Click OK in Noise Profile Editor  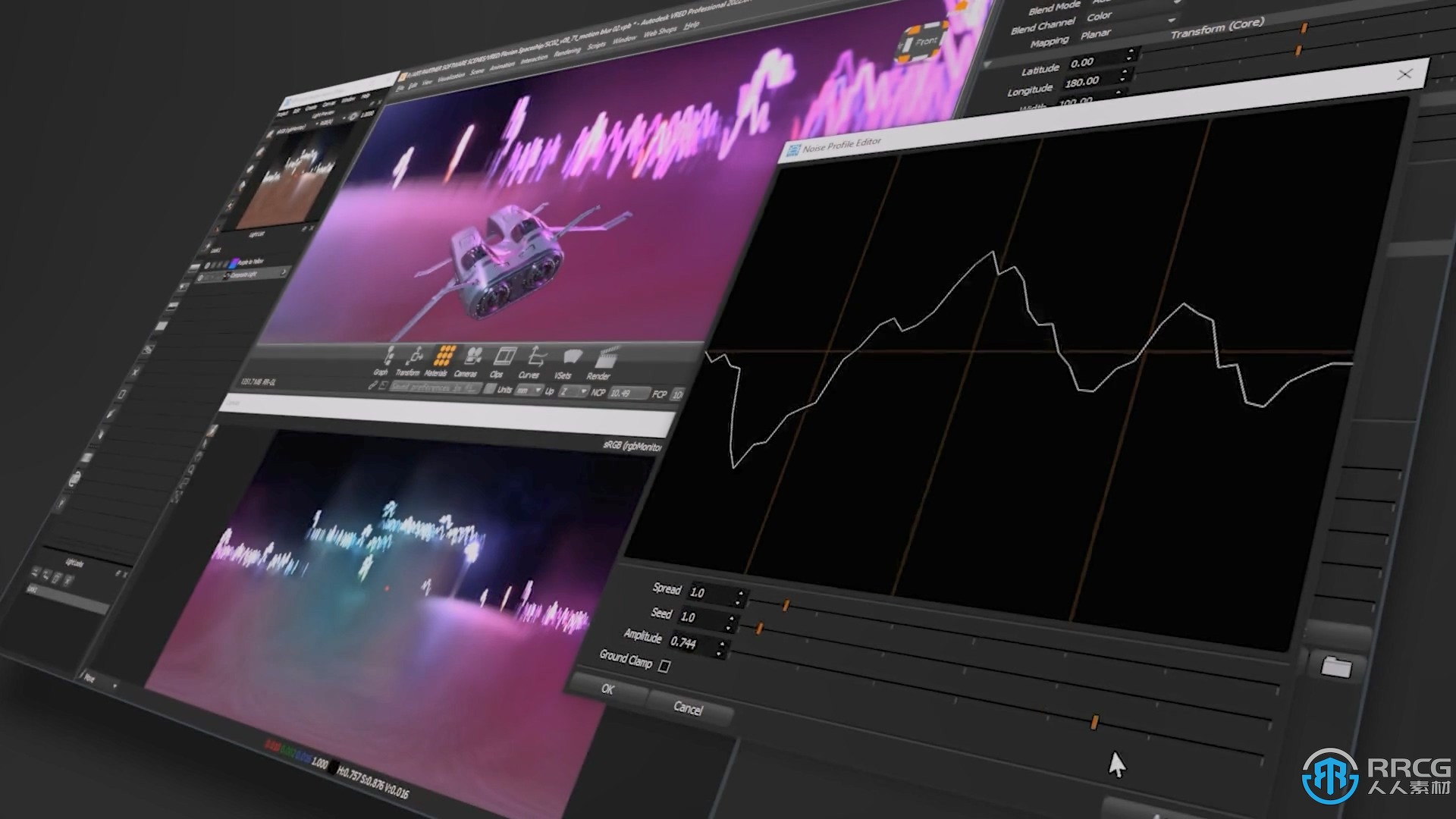[607, 689]
